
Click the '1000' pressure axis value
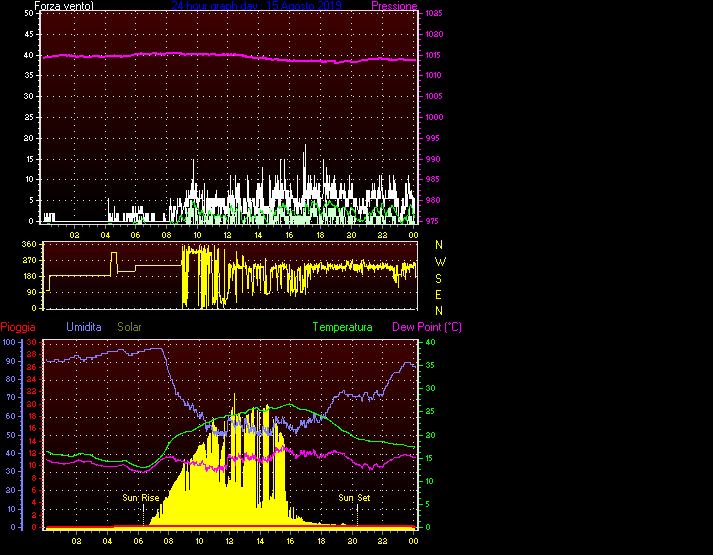pos(434,117)
